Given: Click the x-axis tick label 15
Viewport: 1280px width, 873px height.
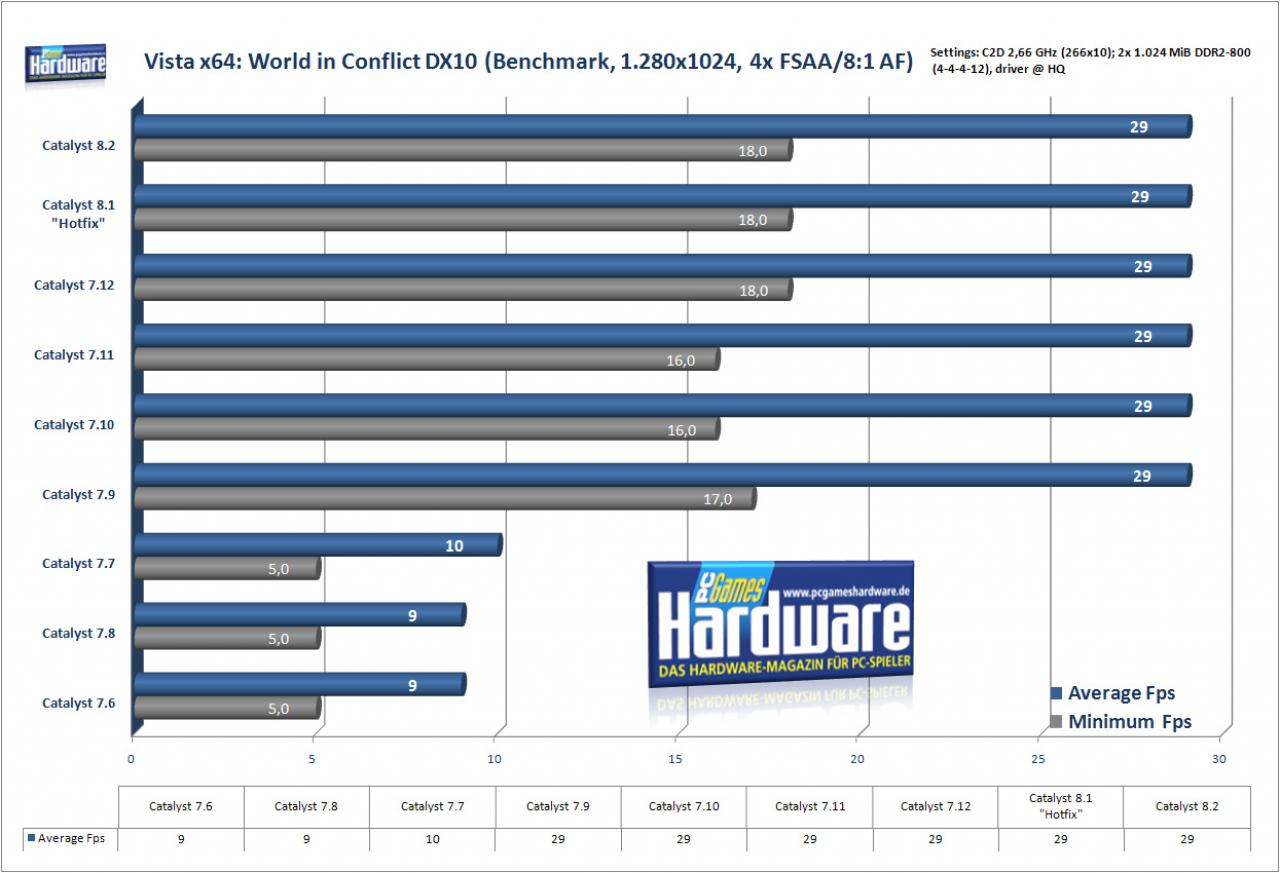Looking at the screenshot, I should [x=677, y=759].
